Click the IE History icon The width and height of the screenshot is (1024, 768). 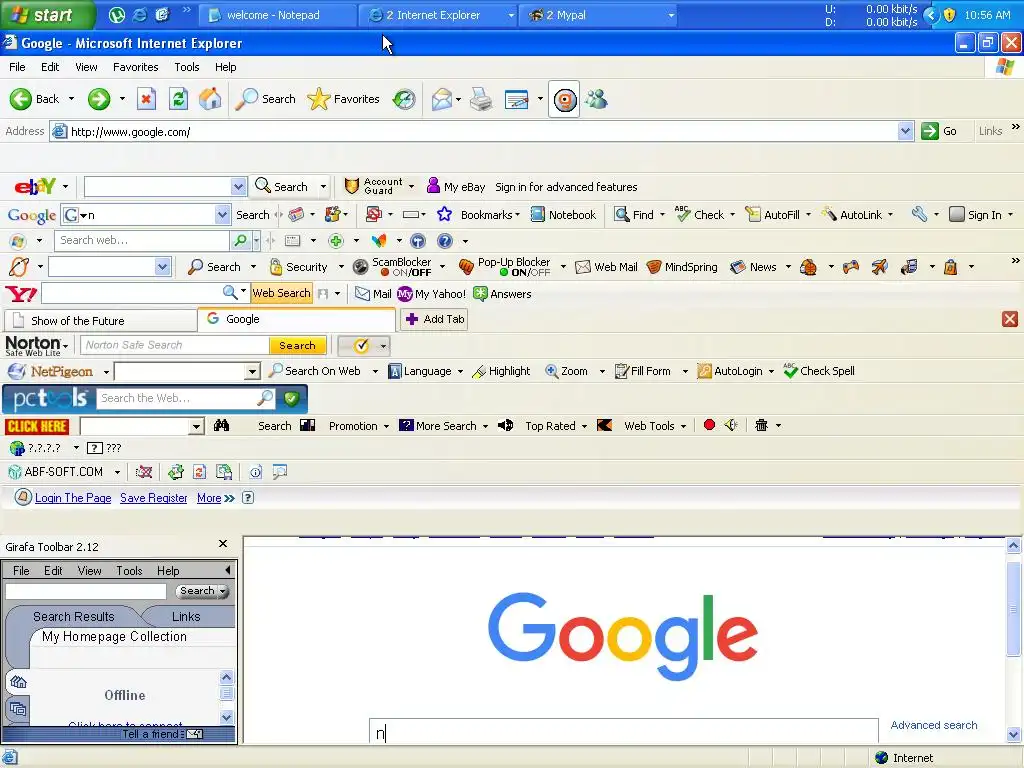404,99
